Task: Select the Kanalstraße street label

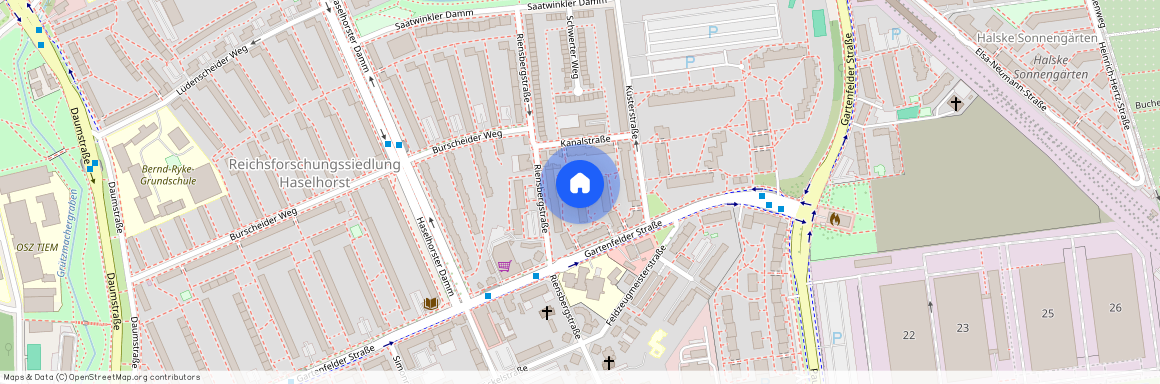Action: [585, 141]
